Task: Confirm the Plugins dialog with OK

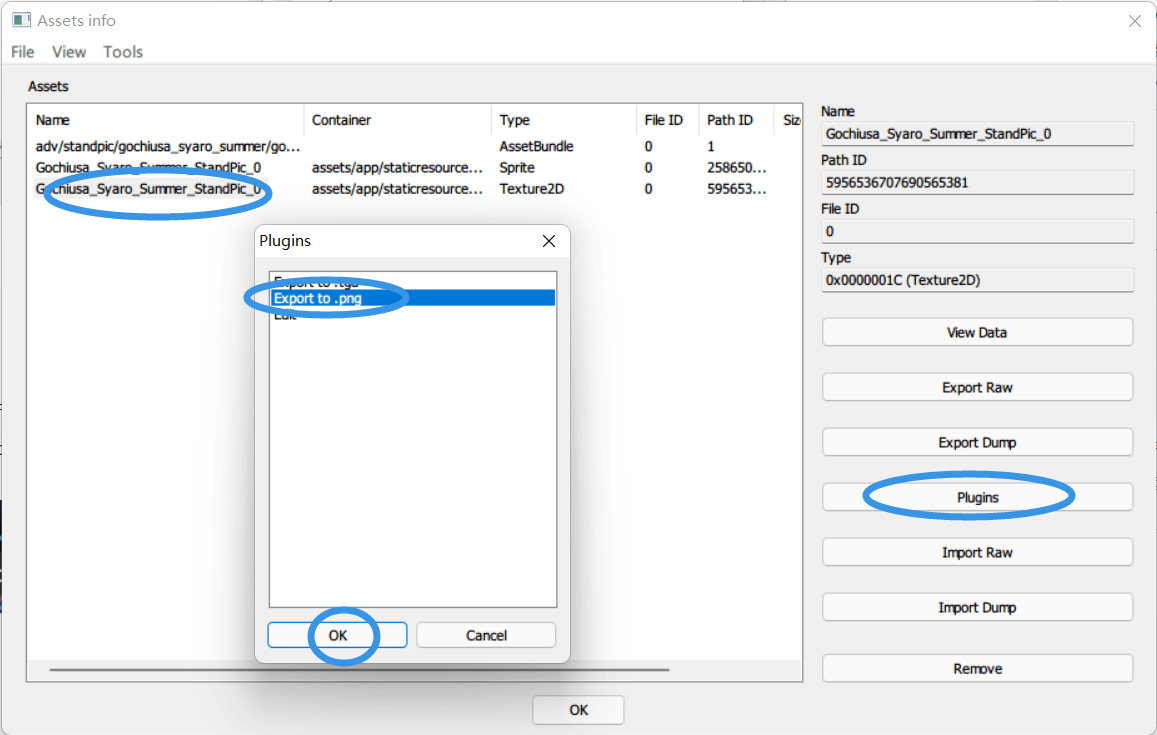Action: (x=337, y=635)
